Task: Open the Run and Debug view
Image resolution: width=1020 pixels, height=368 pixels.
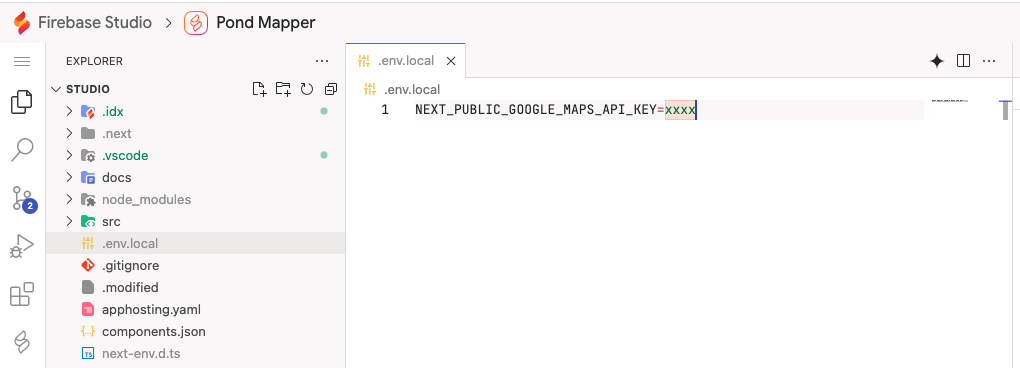Action: [x=22, y=246]
